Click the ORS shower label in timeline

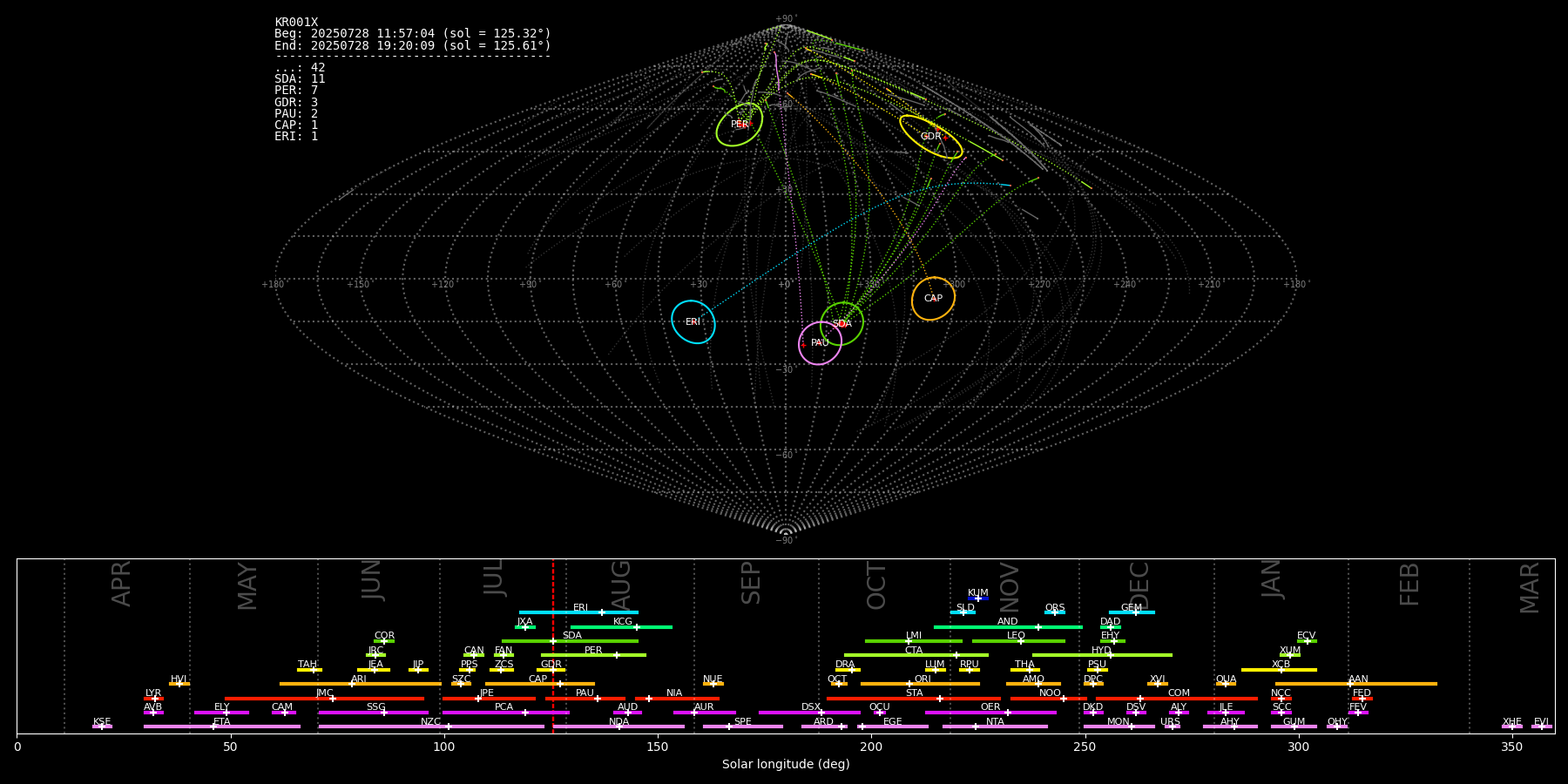pos(1055,608)
